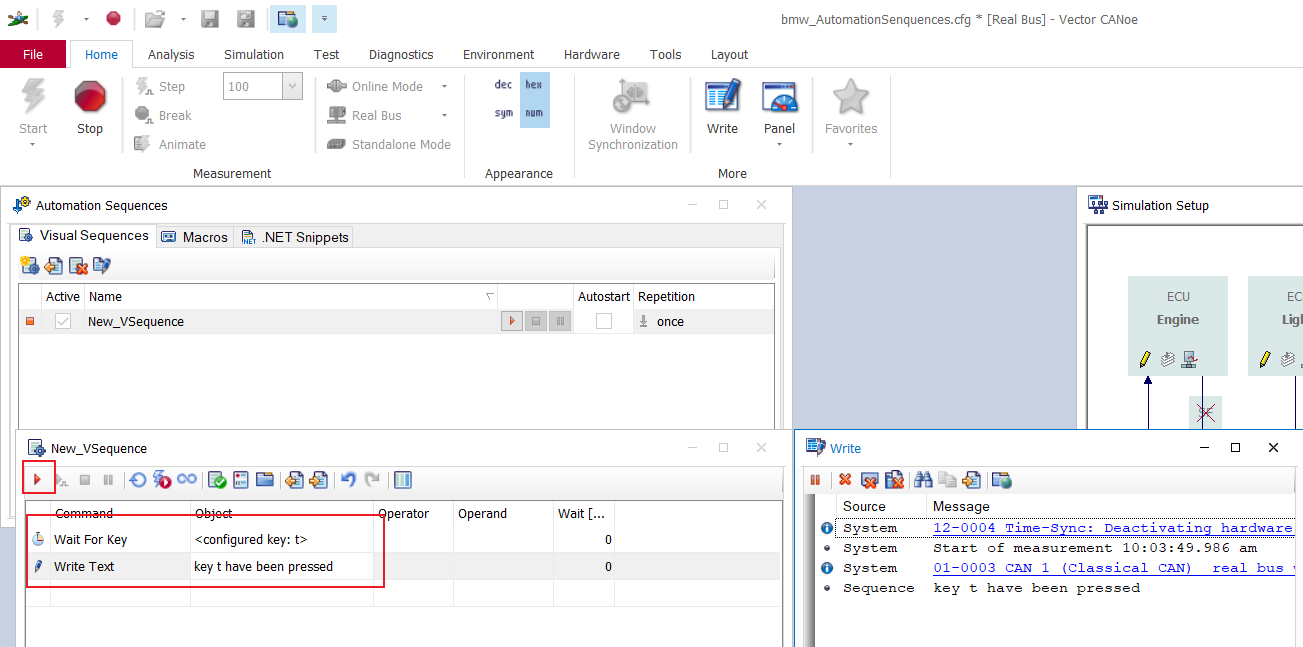The height and width of the screenshot is (647, 1303).
Task: Click the Animate button
Action: point(171,145)
